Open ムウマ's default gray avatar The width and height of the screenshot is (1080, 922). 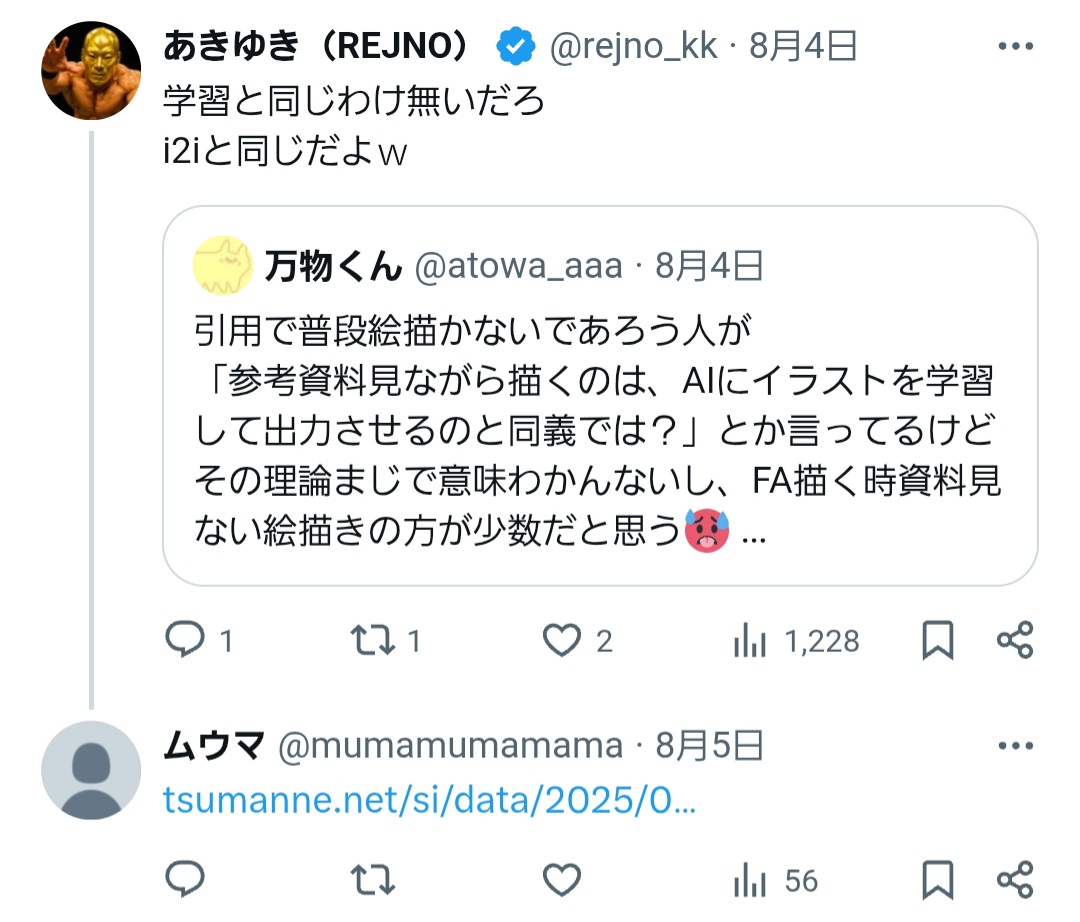(91, 770)
